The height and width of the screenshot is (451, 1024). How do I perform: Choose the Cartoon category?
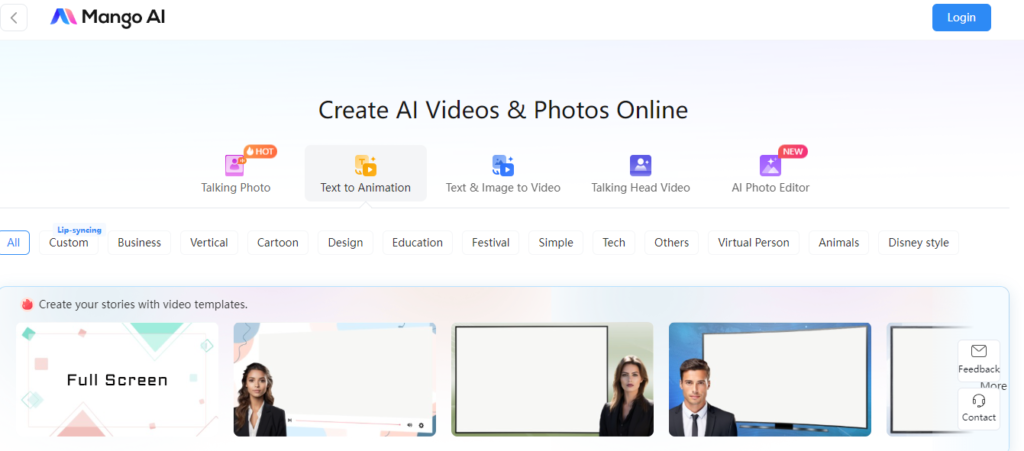pos(278,243)
